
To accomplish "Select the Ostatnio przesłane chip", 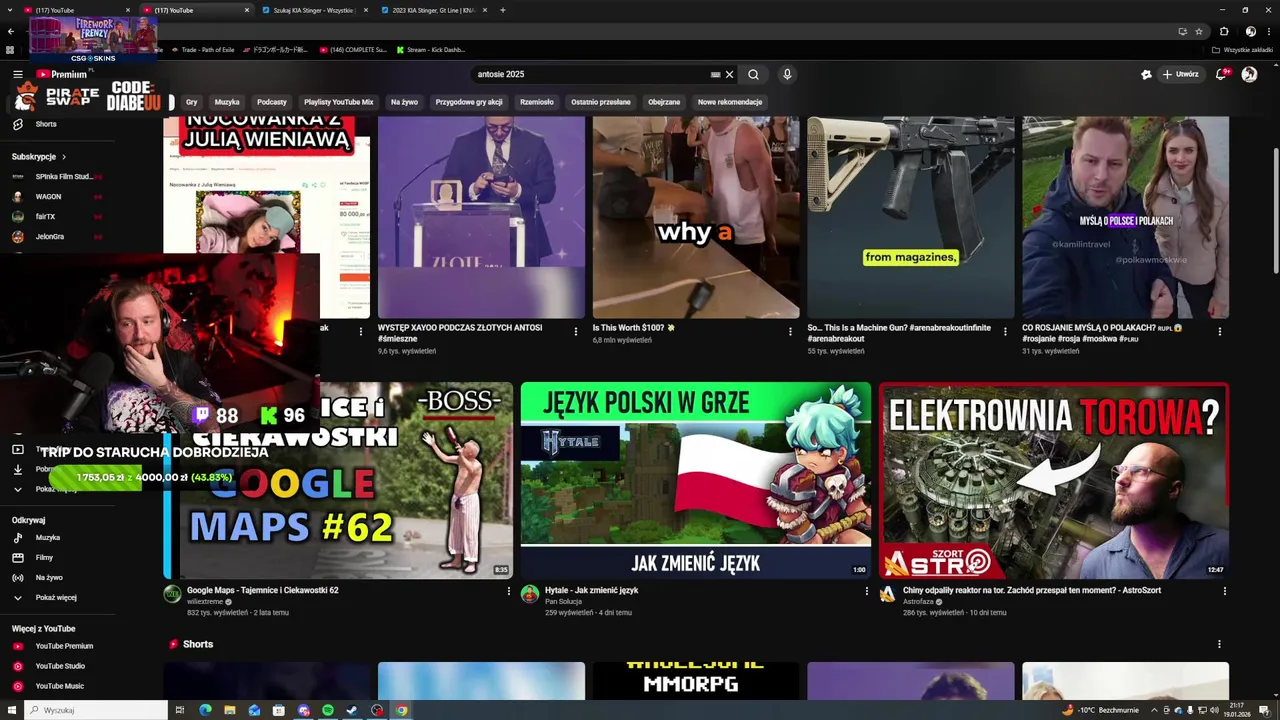I will (x=601, y=102).
